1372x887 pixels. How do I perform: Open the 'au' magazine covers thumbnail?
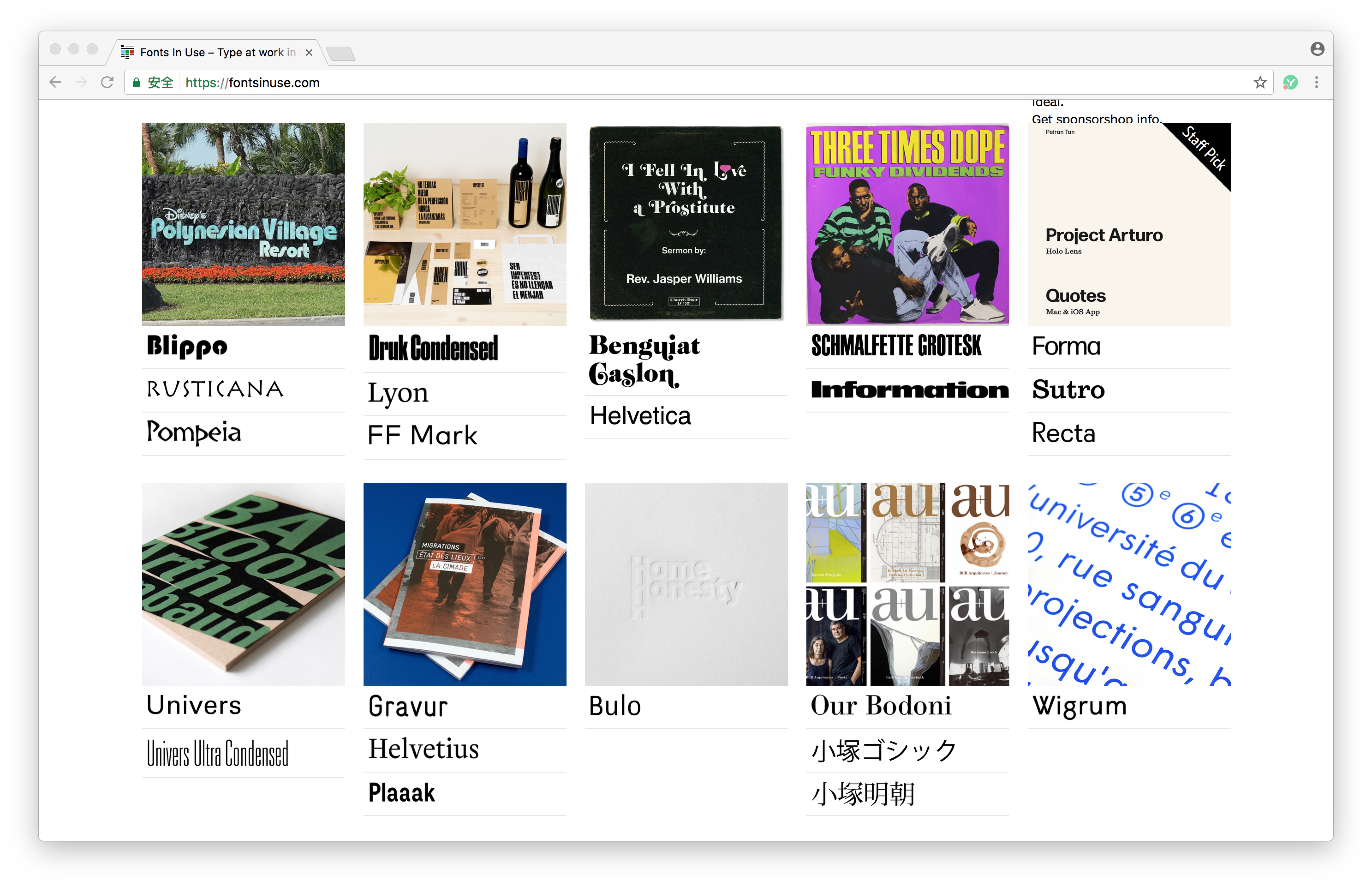click(x=907, y=584)
